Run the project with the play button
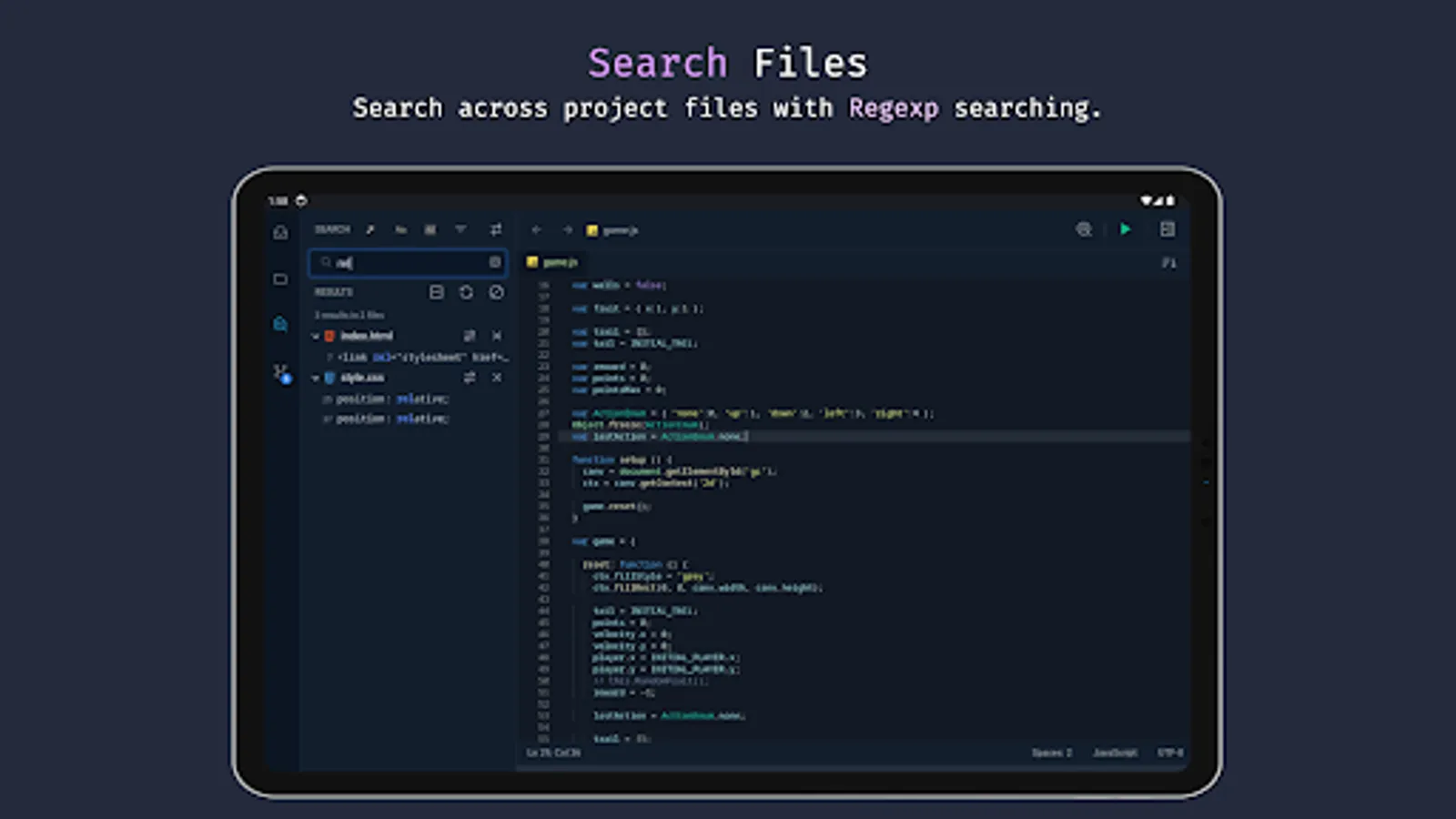Viewport: 1456px width, 819px height. point(1126,229)
